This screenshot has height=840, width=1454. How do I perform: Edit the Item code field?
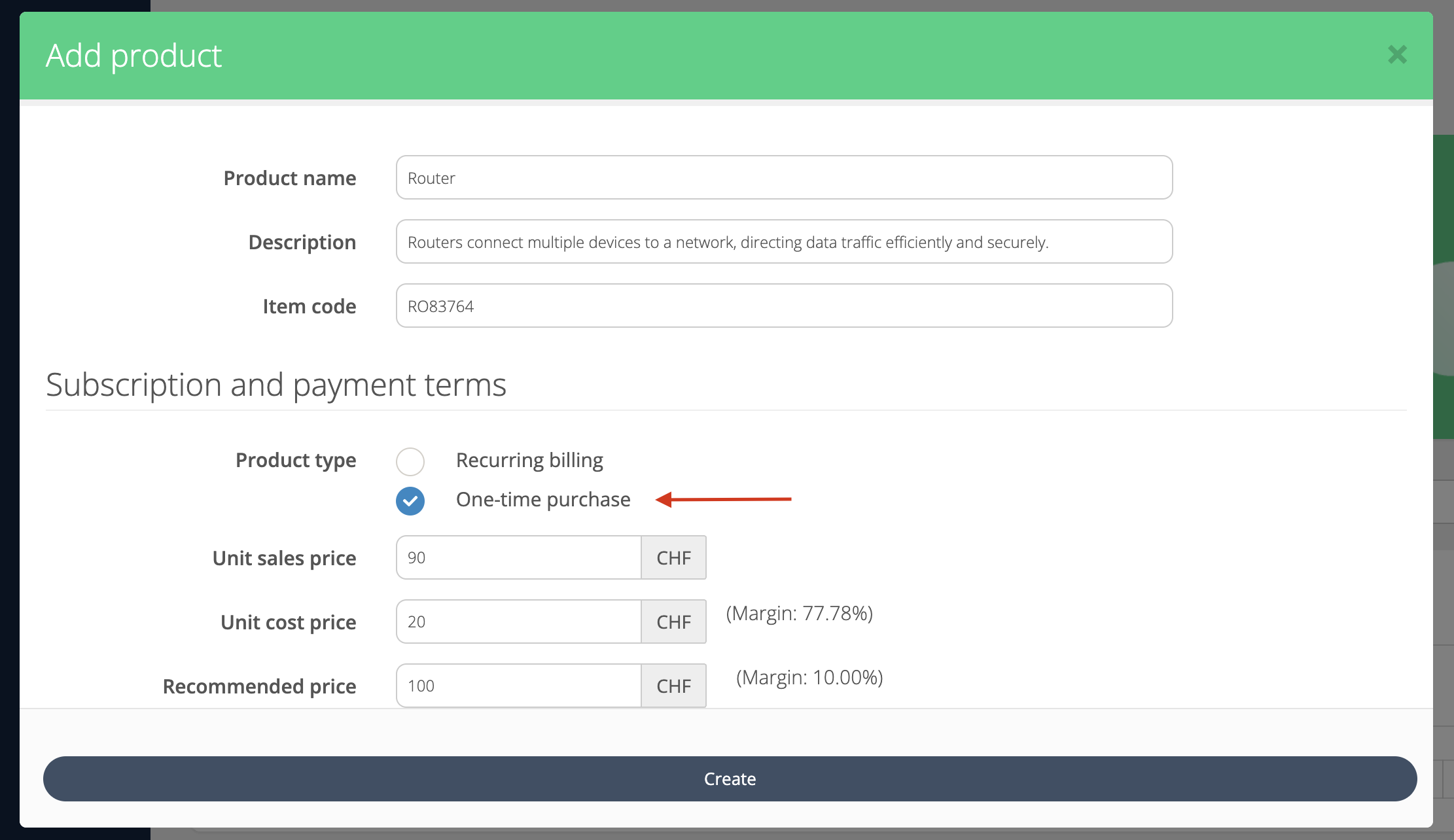784,306
